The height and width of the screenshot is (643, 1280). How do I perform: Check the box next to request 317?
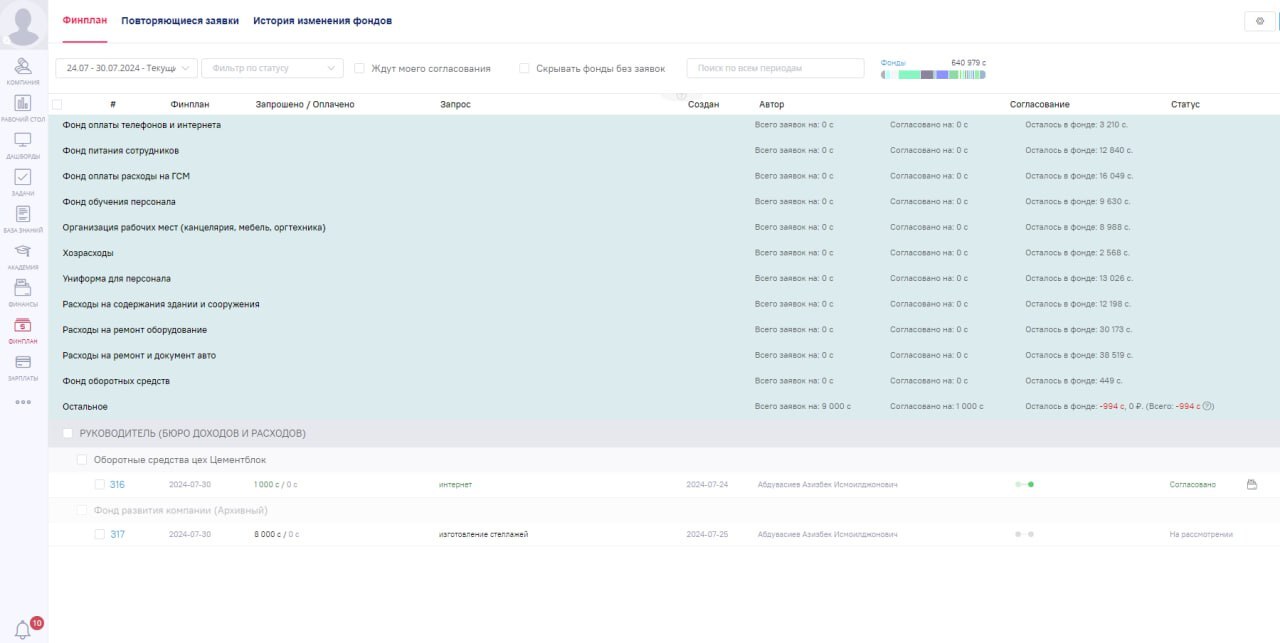[100, 534]
